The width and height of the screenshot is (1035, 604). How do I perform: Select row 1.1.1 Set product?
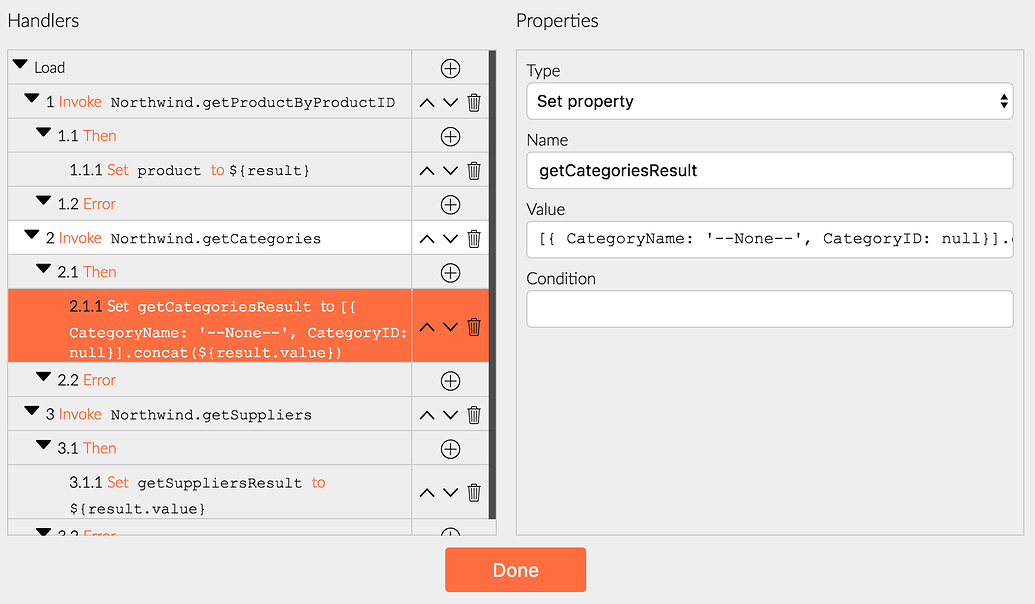click(x=210, y=170)
